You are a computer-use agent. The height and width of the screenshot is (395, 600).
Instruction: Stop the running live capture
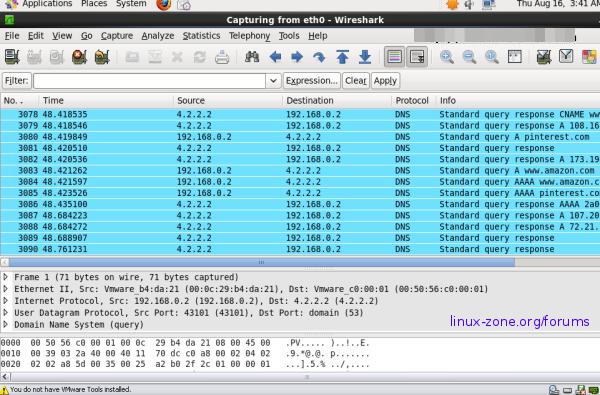pos(79,57)
